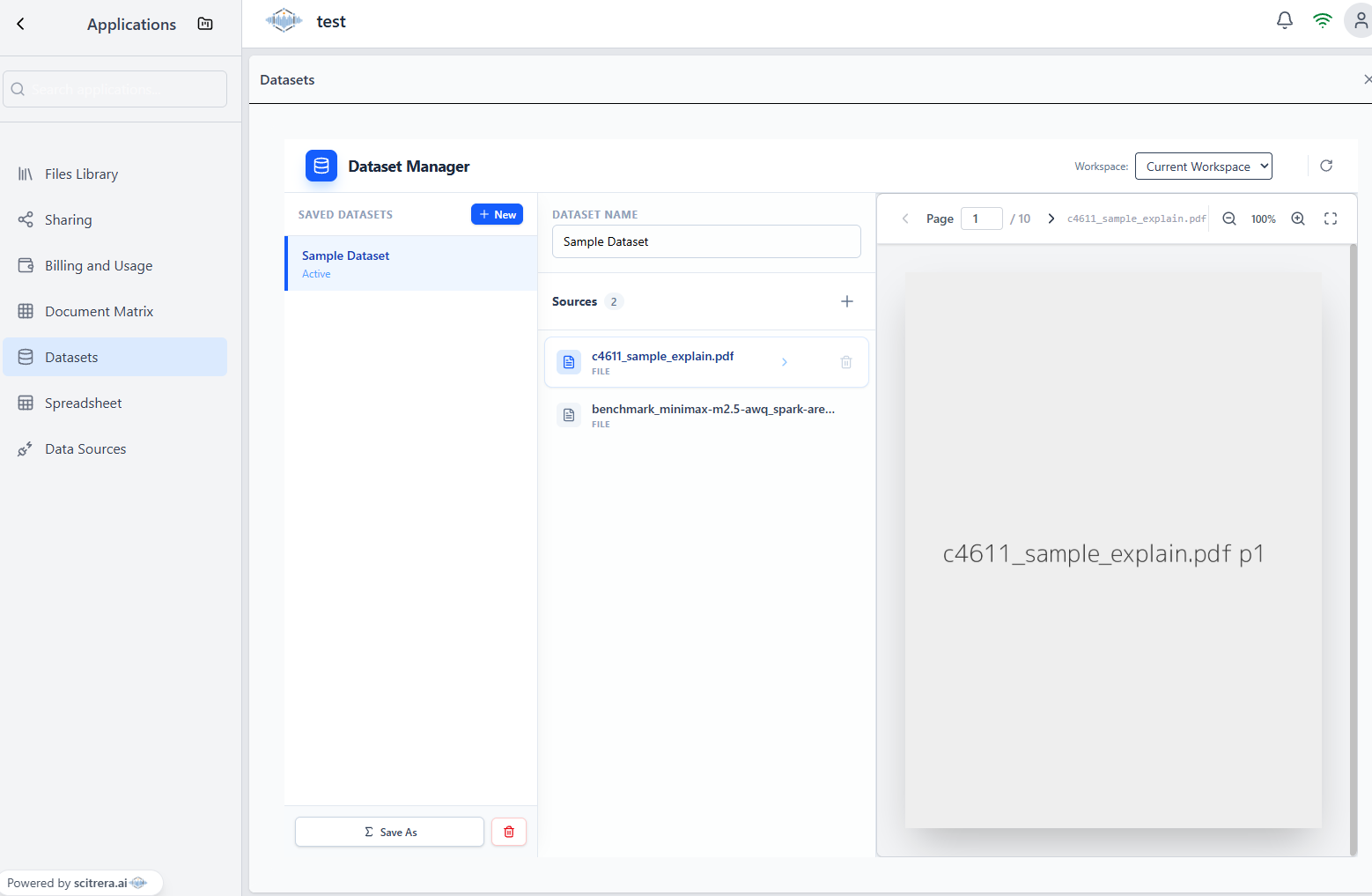Go to Billing and Usage
The width and height of the screenshot is (1372, 896).
point(115,265)
